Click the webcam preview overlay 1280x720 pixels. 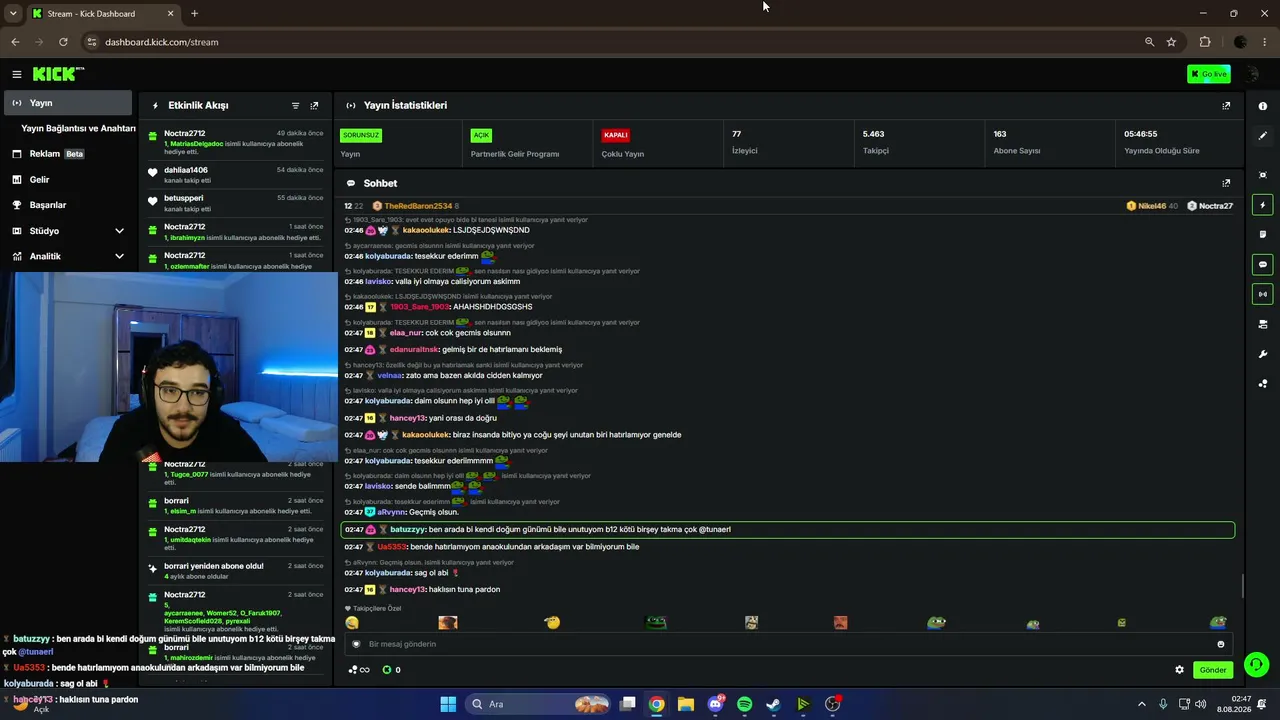tap(169, 367)
